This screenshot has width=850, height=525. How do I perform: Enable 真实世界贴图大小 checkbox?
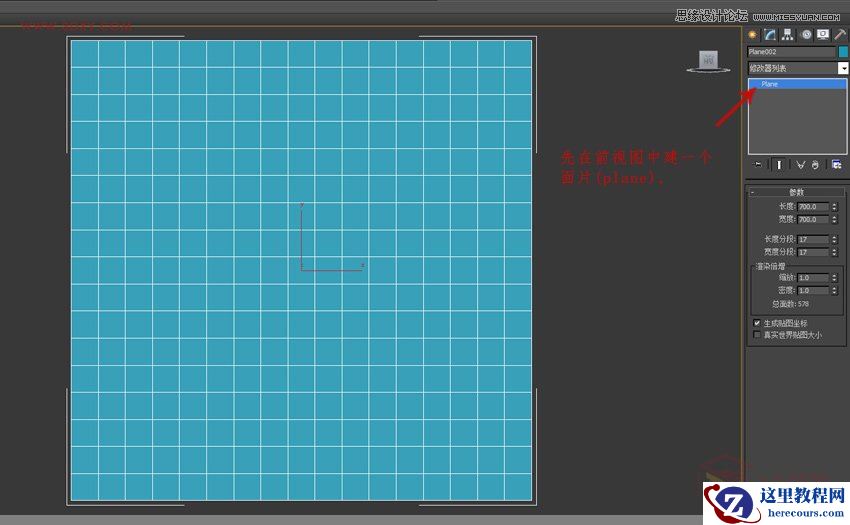757,335
